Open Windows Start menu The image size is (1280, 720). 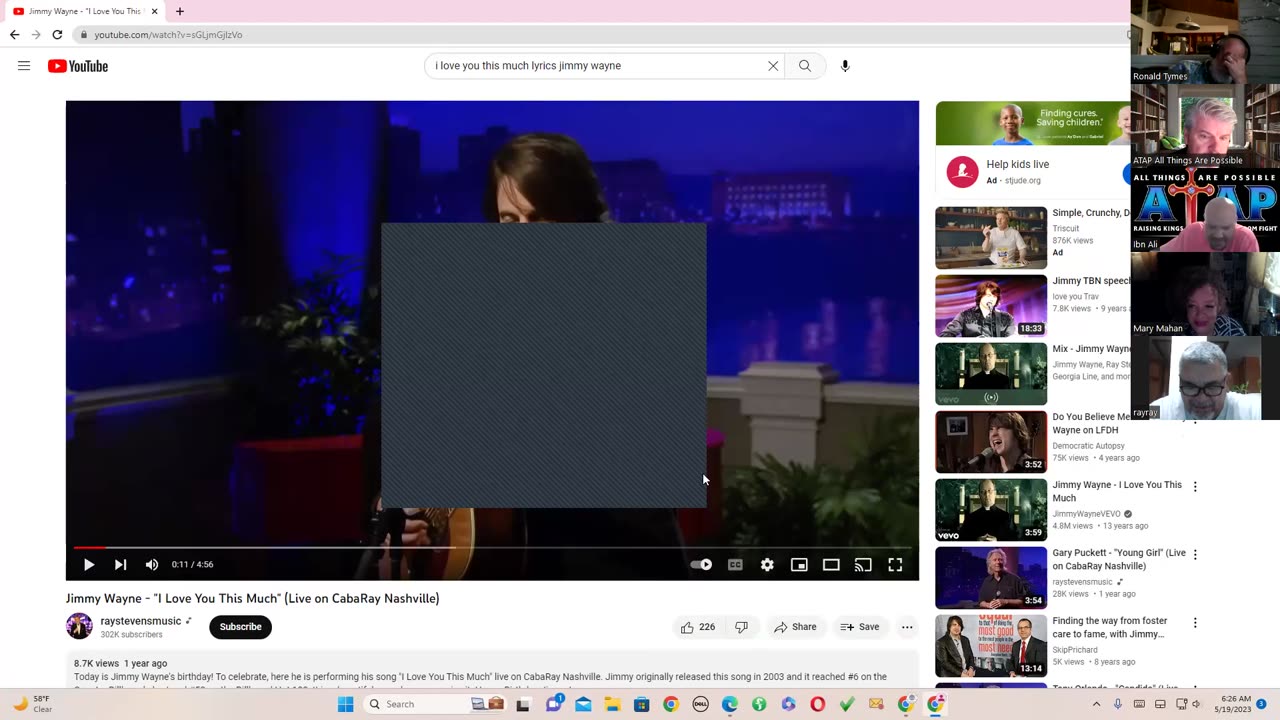click(345, 704)
